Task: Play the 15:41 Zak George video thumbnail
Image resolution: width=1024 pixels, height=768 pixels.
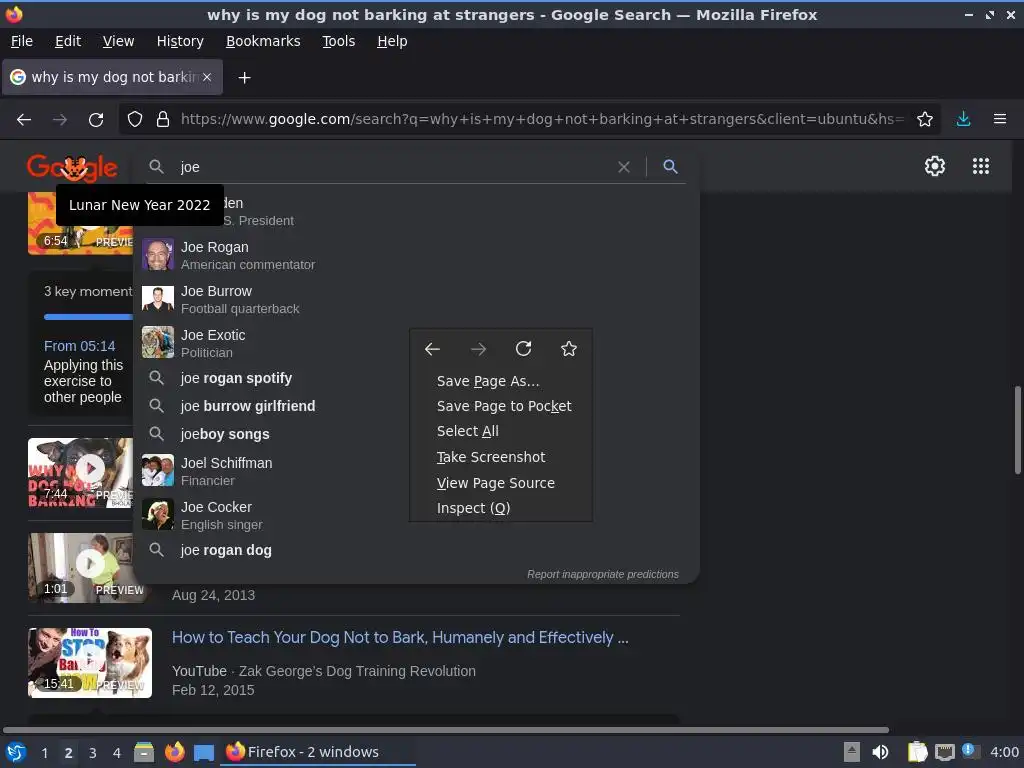Action: click(90, 663)
